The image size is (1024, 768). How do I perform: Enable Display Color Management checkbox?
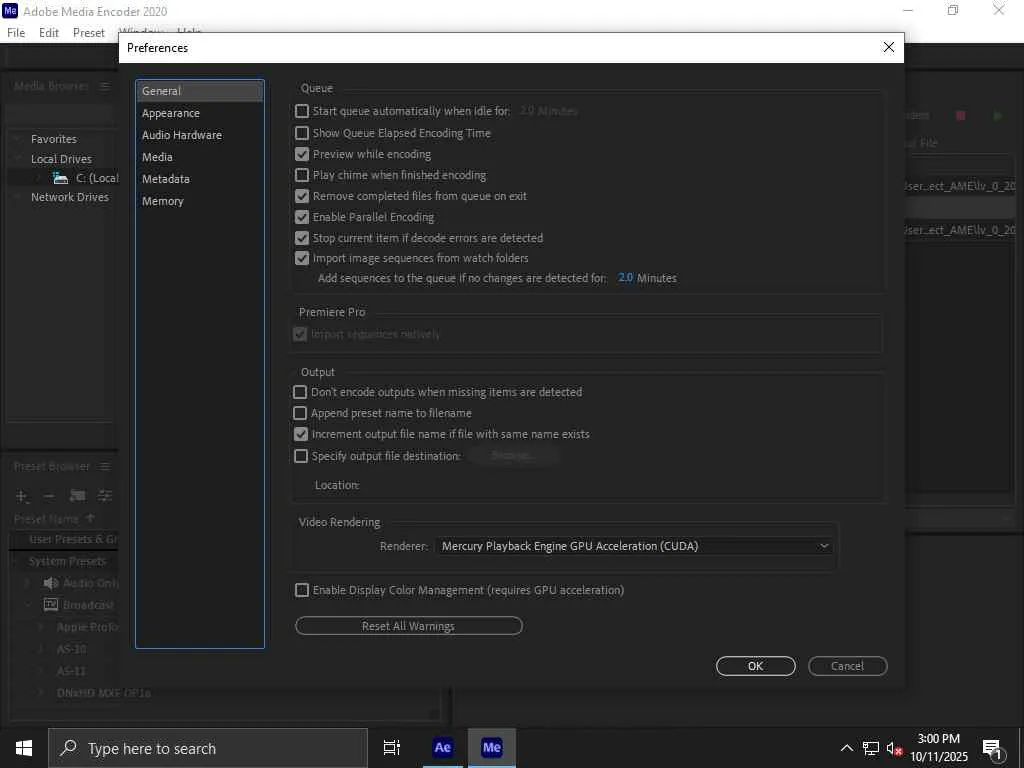tap(302, 590)
